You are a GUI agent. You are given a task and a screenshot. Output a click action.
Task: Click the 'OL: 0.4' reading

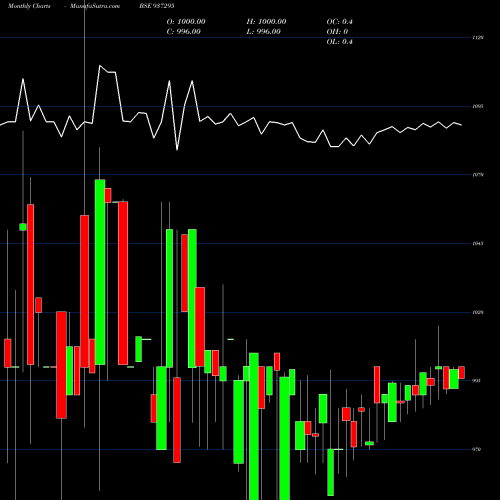point(340,42)
